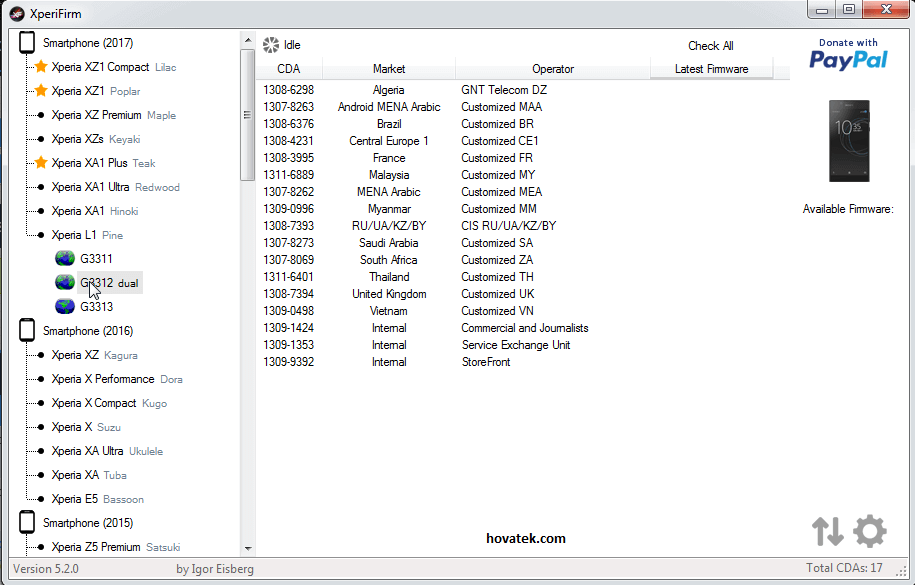Click by Igor Eisberg credit text

coord(215,569)
